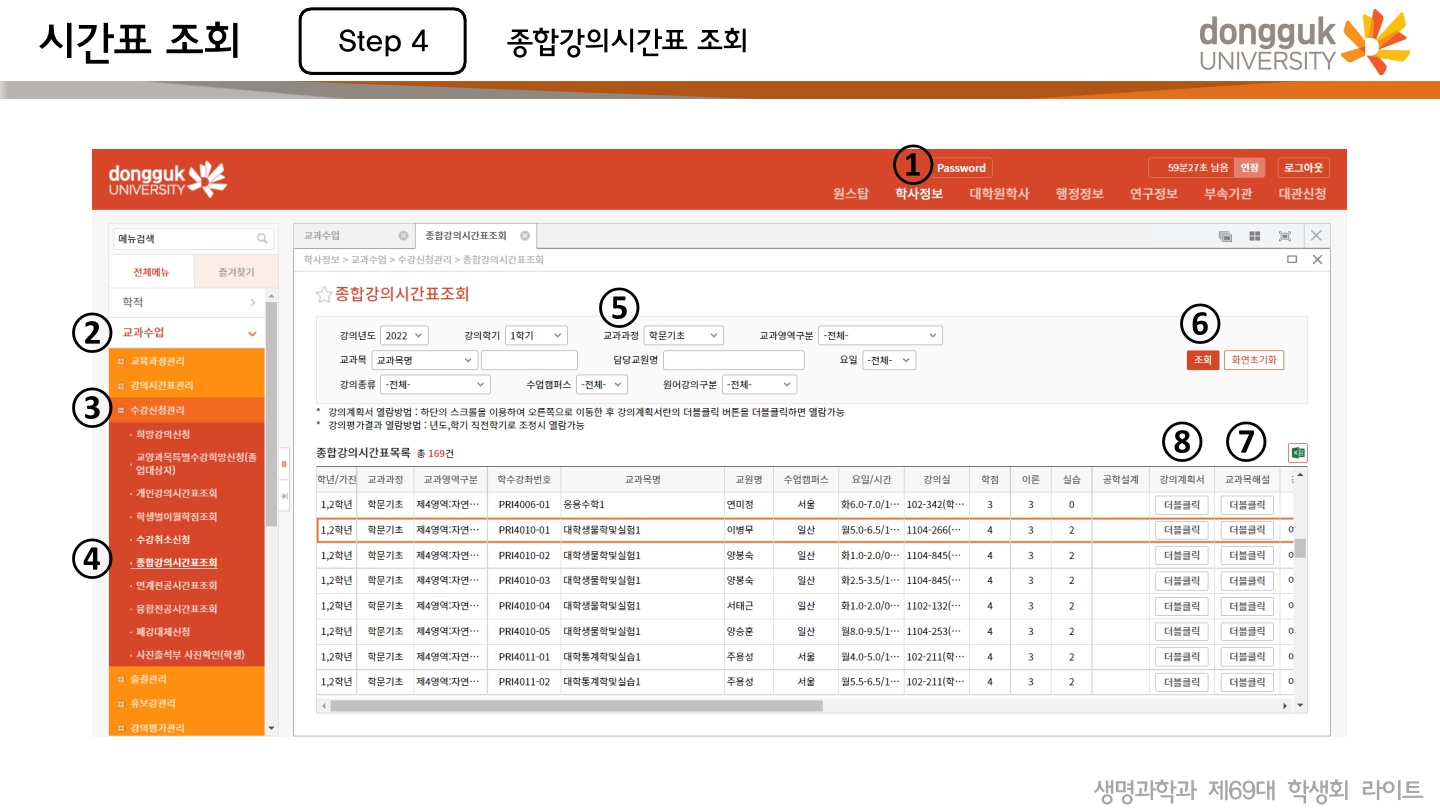Open 수강취소신청 in the sidebar
Screen dimensions: 1440x810
pos(163,539)
